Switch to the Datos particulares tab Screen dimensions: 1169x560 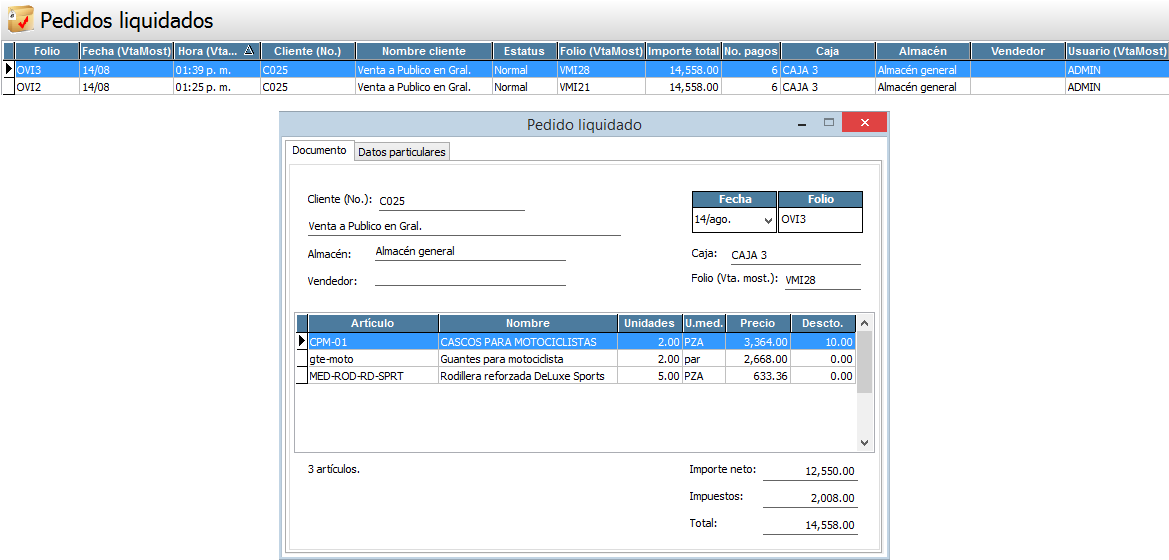pos(402,151)
